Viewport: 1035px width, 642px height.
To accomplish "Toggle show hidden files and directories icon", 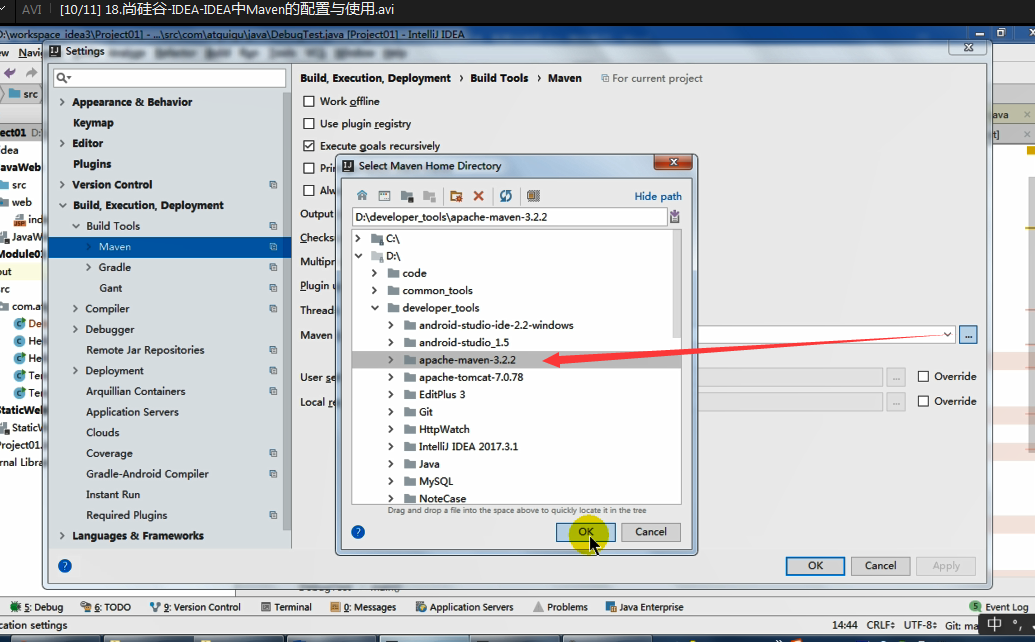I will (x=533, y=196).
